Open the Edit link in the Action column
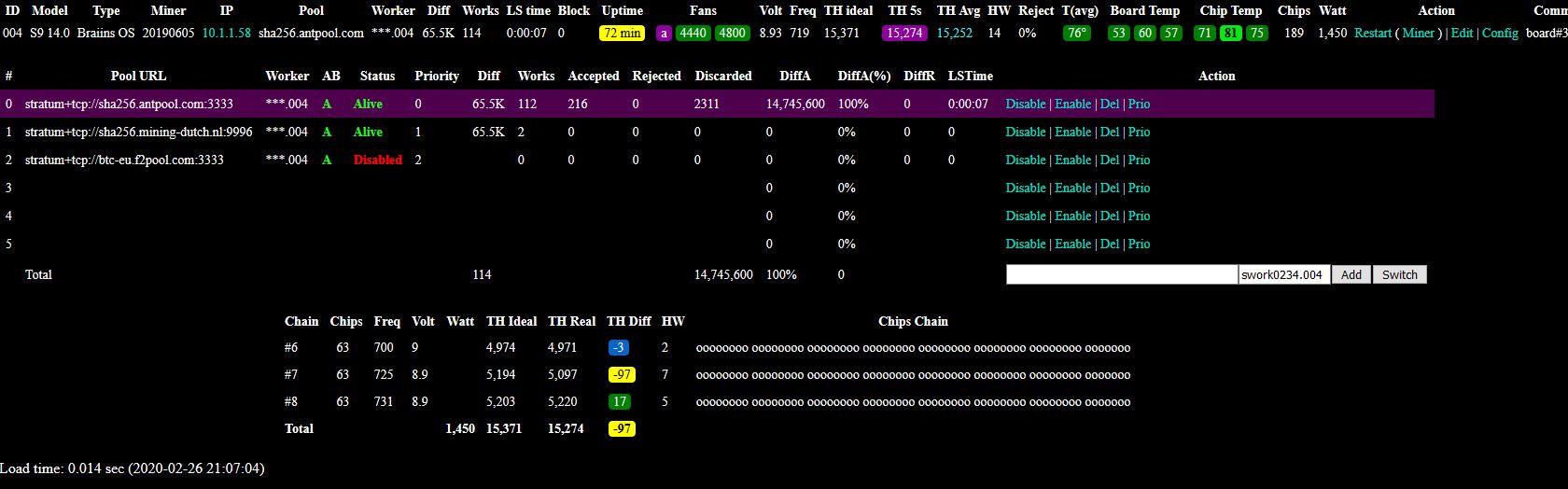 1462,33
